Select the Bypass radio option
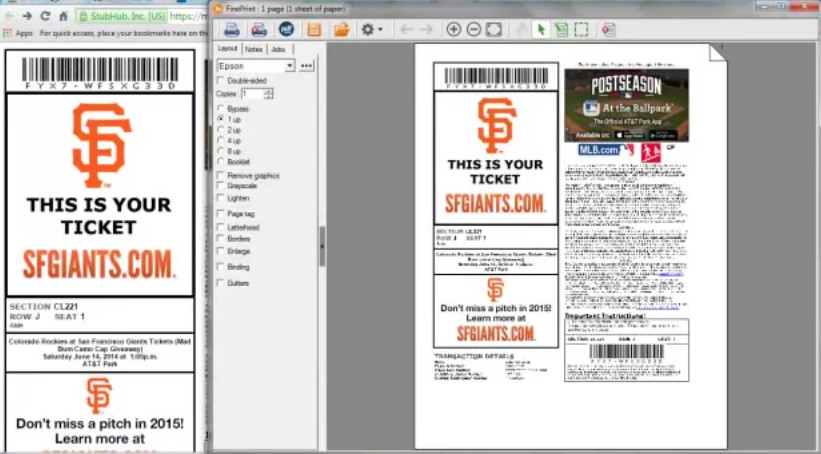 pos(220,108)
